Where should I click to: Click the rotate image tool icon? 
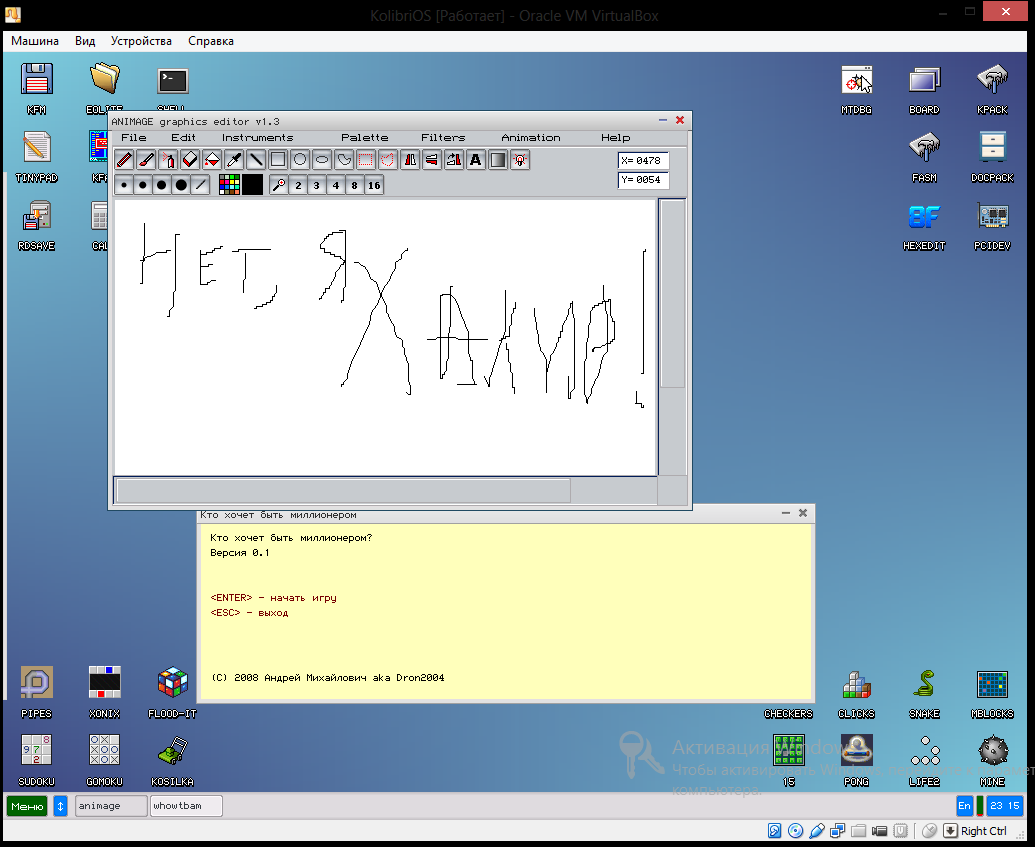pos(454,160)
